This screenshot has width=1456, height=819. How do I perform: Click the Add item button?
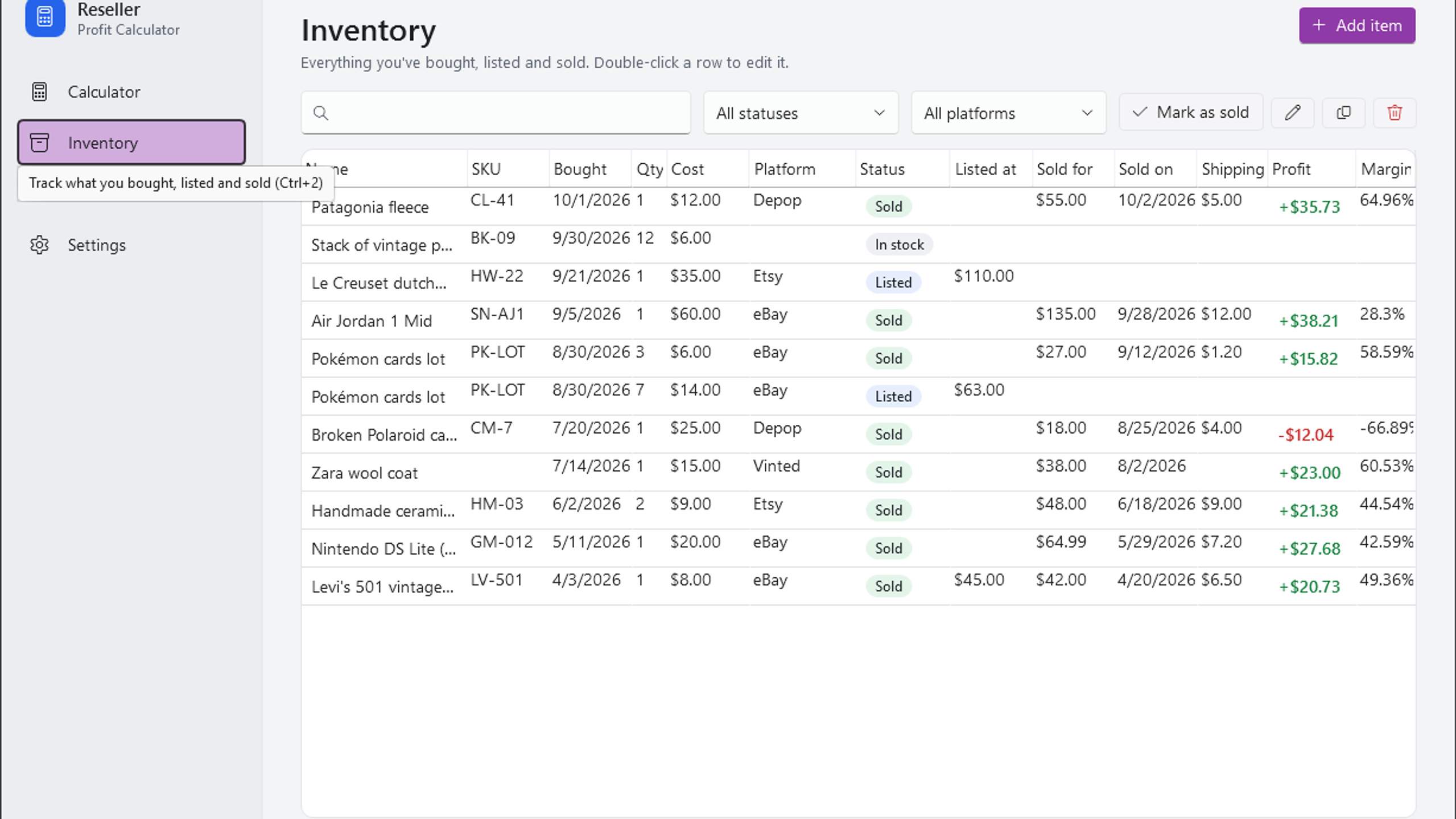tap(1357, 26)
